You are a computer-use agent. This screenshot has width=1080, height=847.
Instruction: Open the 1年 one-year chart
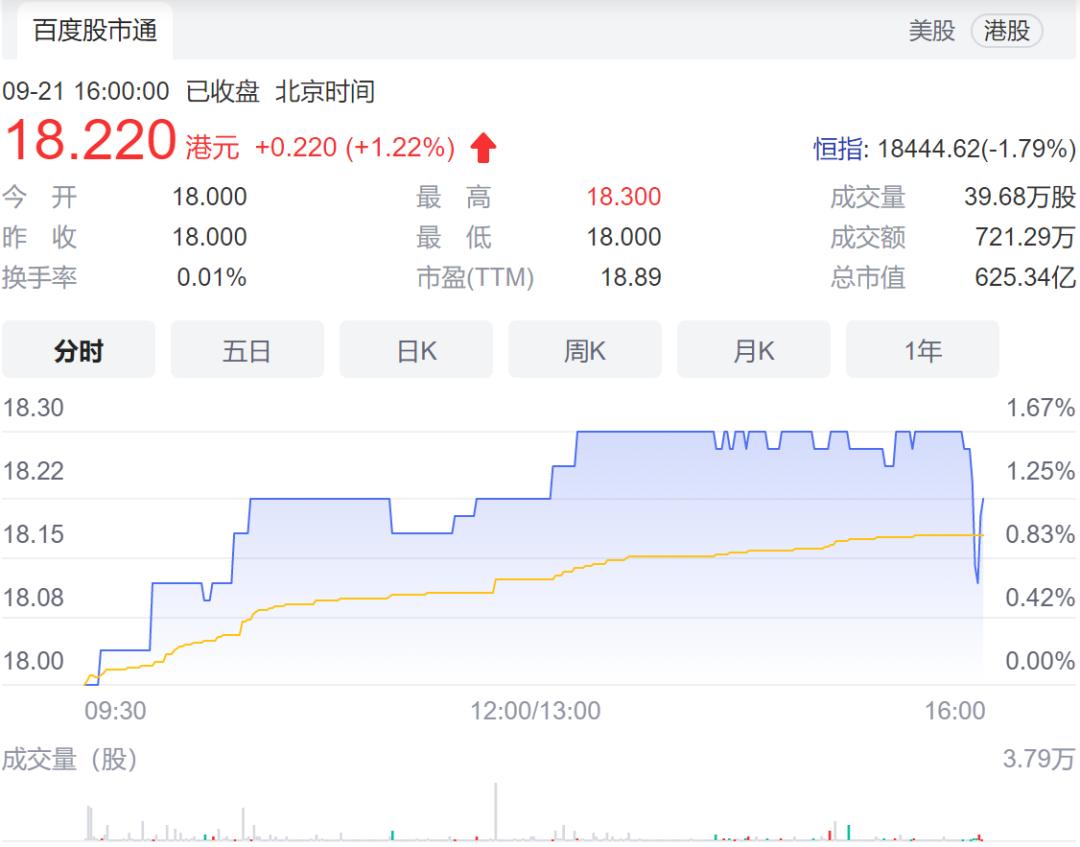[922, 350]
